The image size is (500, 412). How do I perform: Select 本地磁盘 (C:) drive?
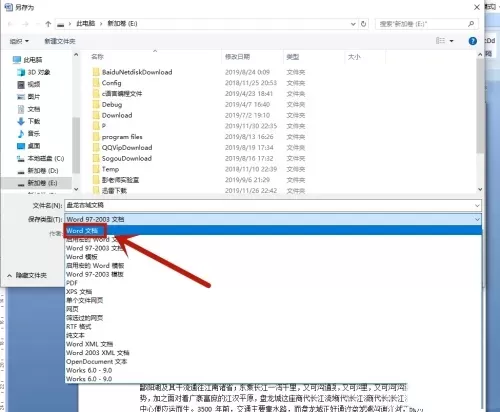41,158
